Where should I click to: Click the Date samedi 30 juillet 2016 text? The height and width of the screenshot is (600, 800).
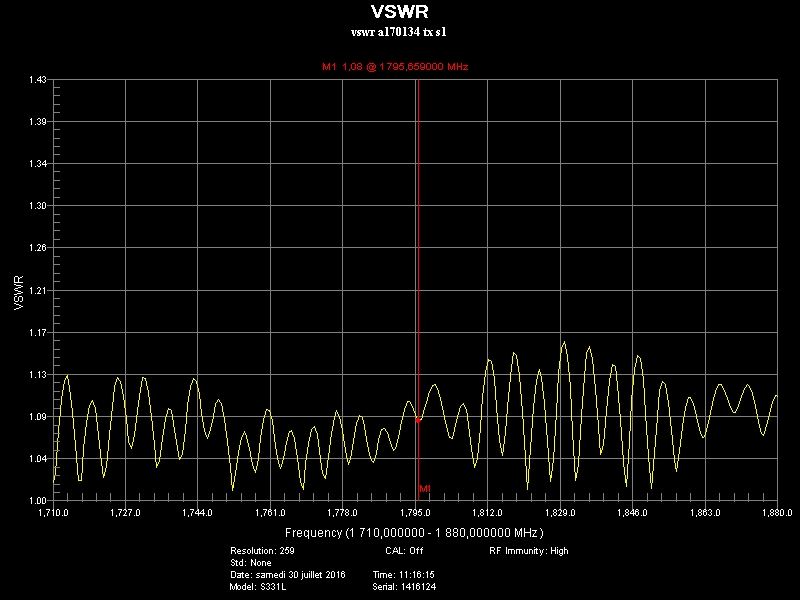pyautogui.click(x=288, y=575)
